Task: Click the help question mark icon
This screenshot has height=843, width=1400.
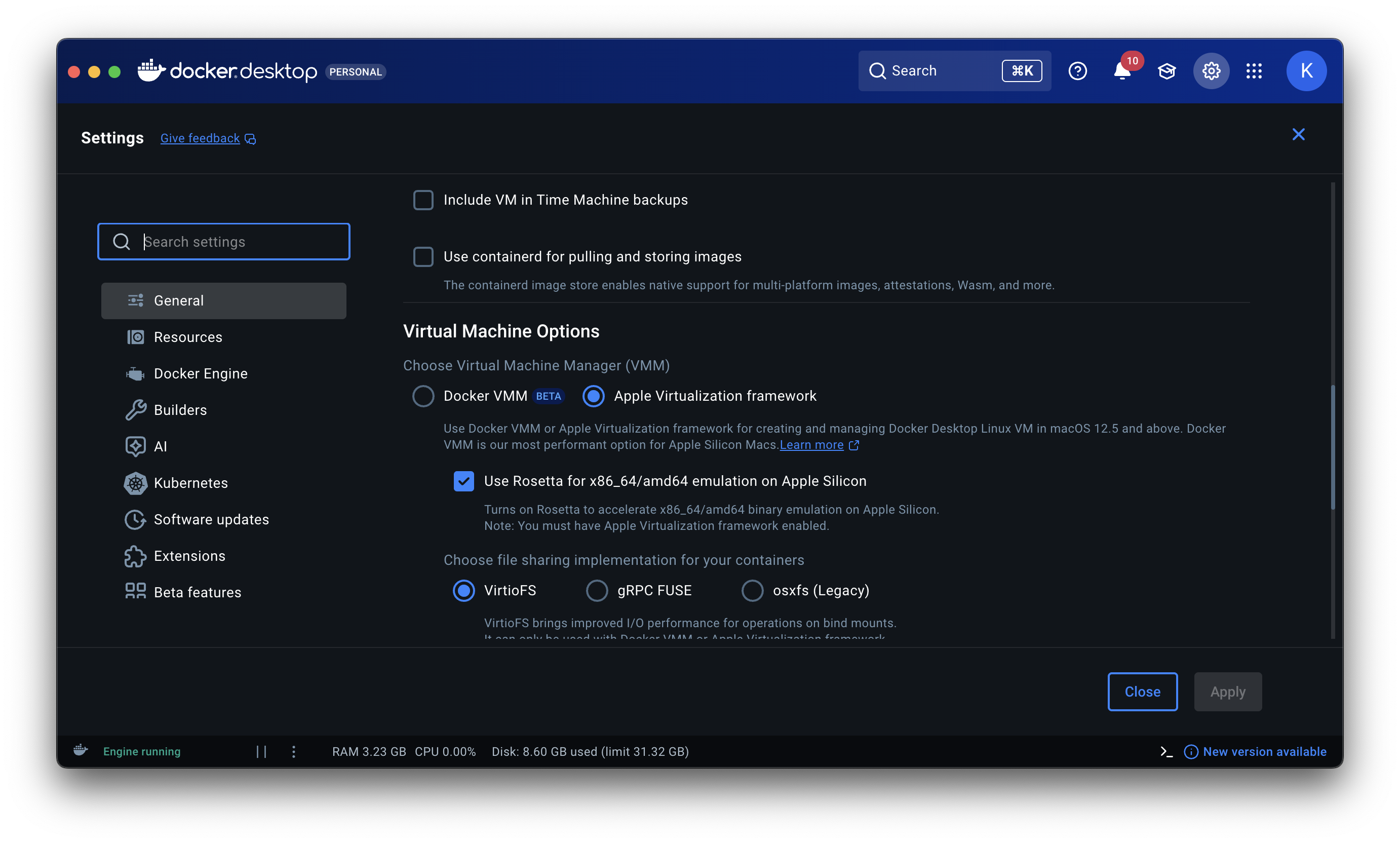Action: [x=1077, y=71]
